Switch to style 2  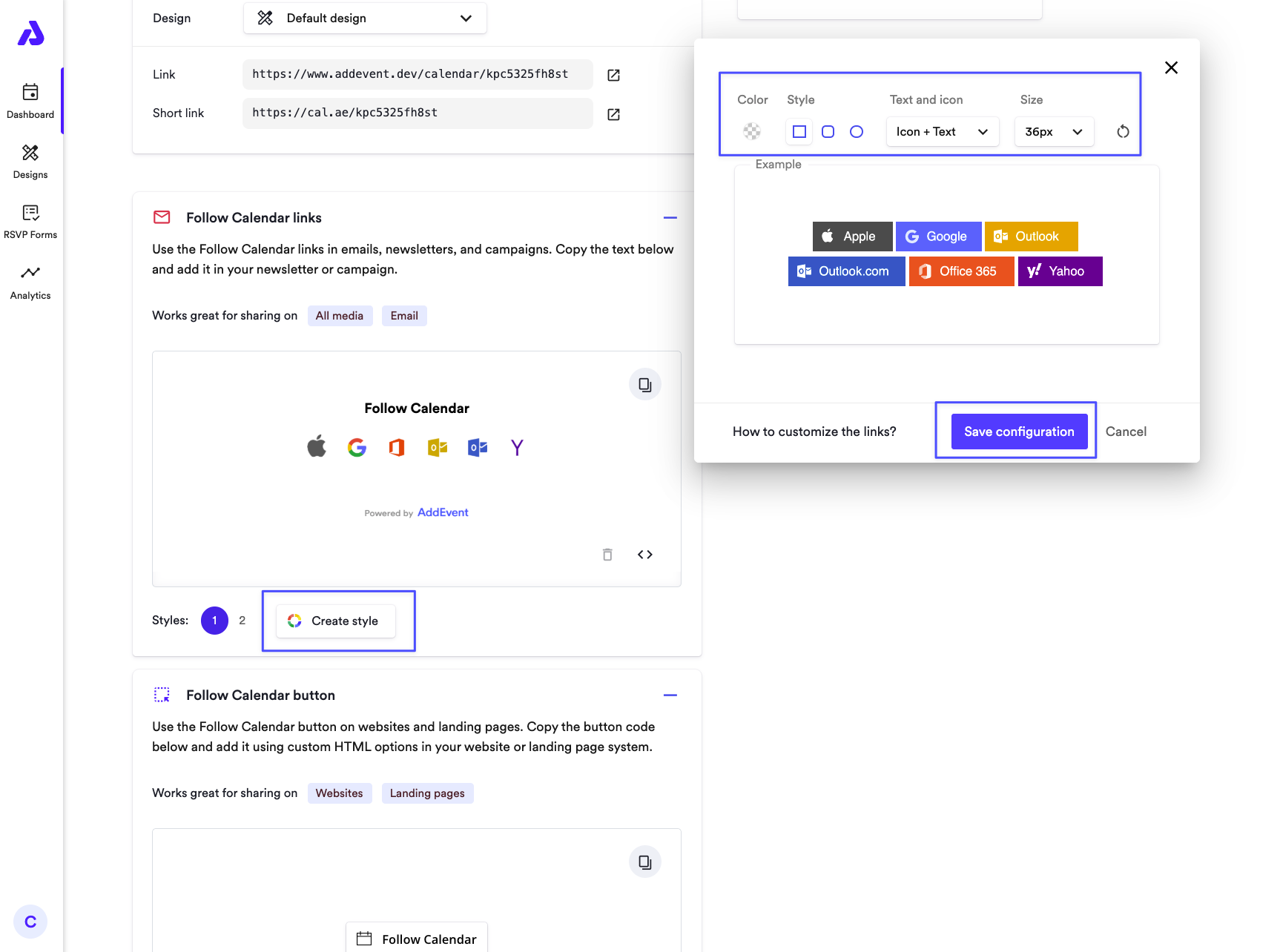click(x=243, y=621)
